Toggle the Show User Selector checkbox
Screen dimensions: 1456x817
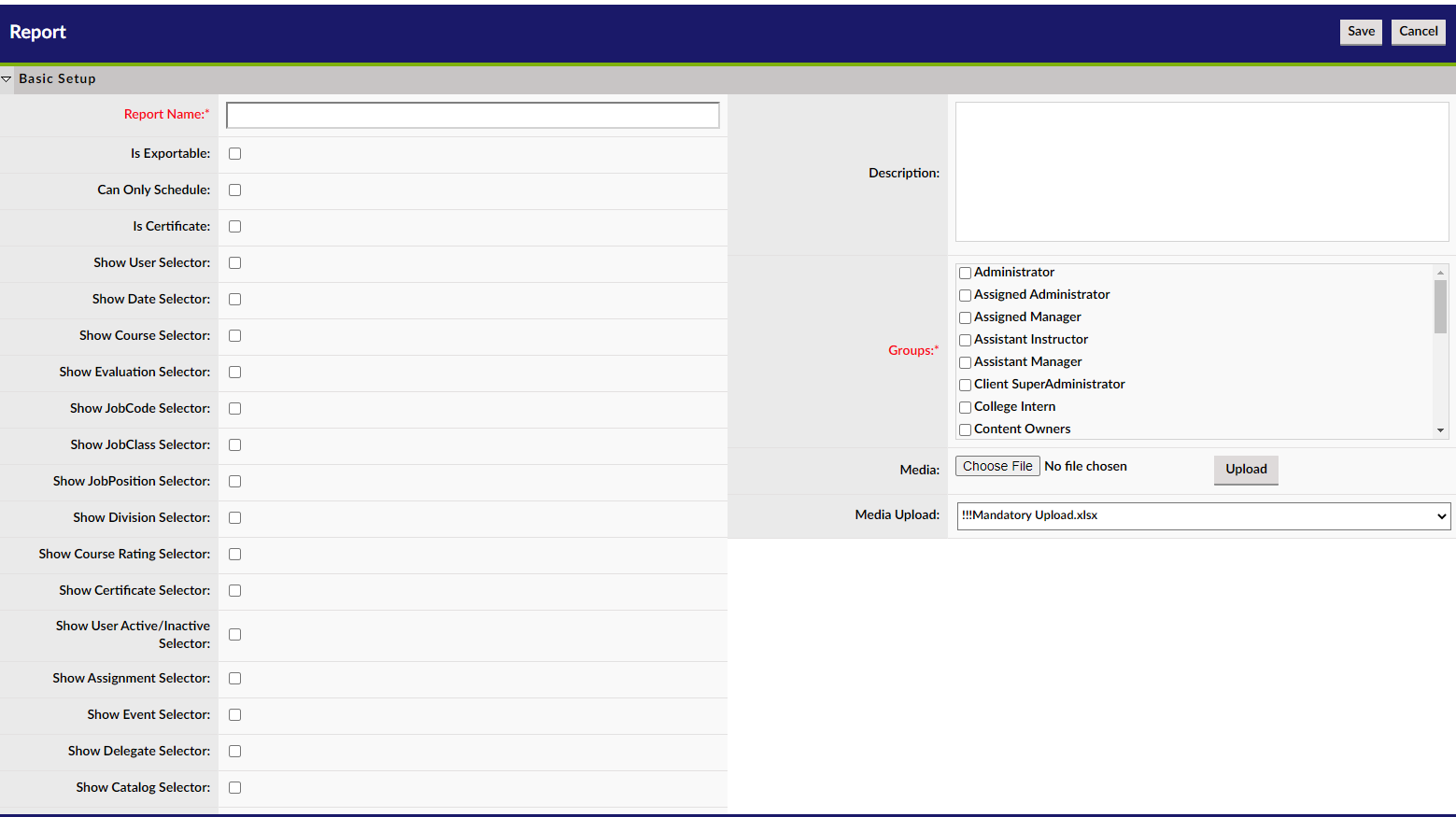point(235,263)
